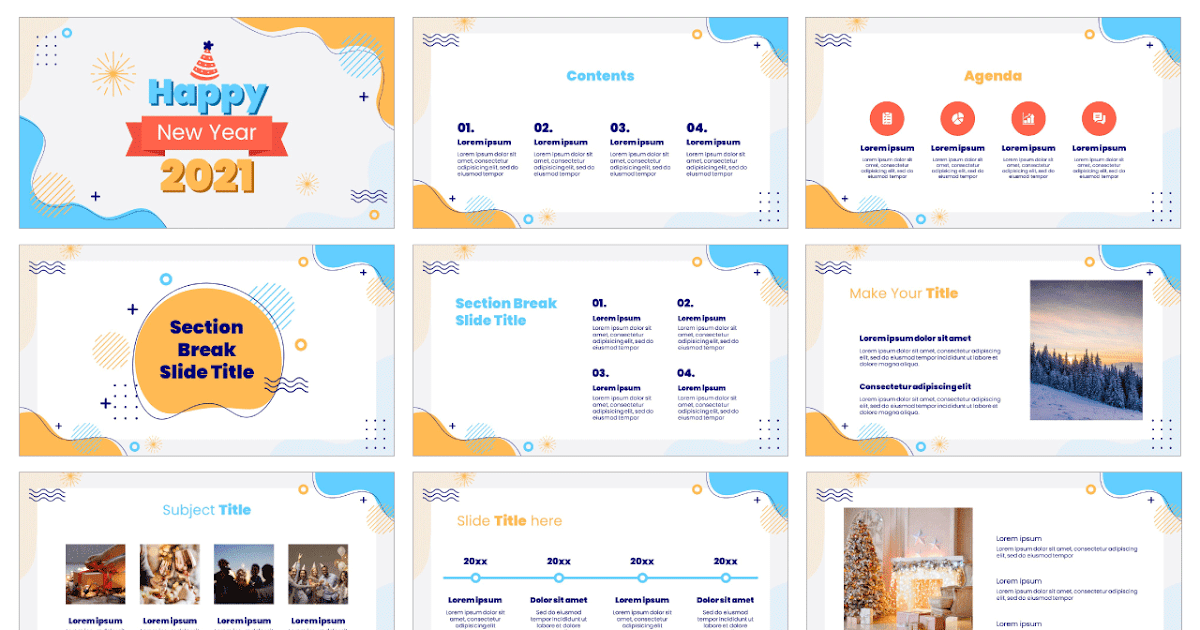
Task: Click 02. on the blue Section Break slide
Action: click(x=685, y=303)
